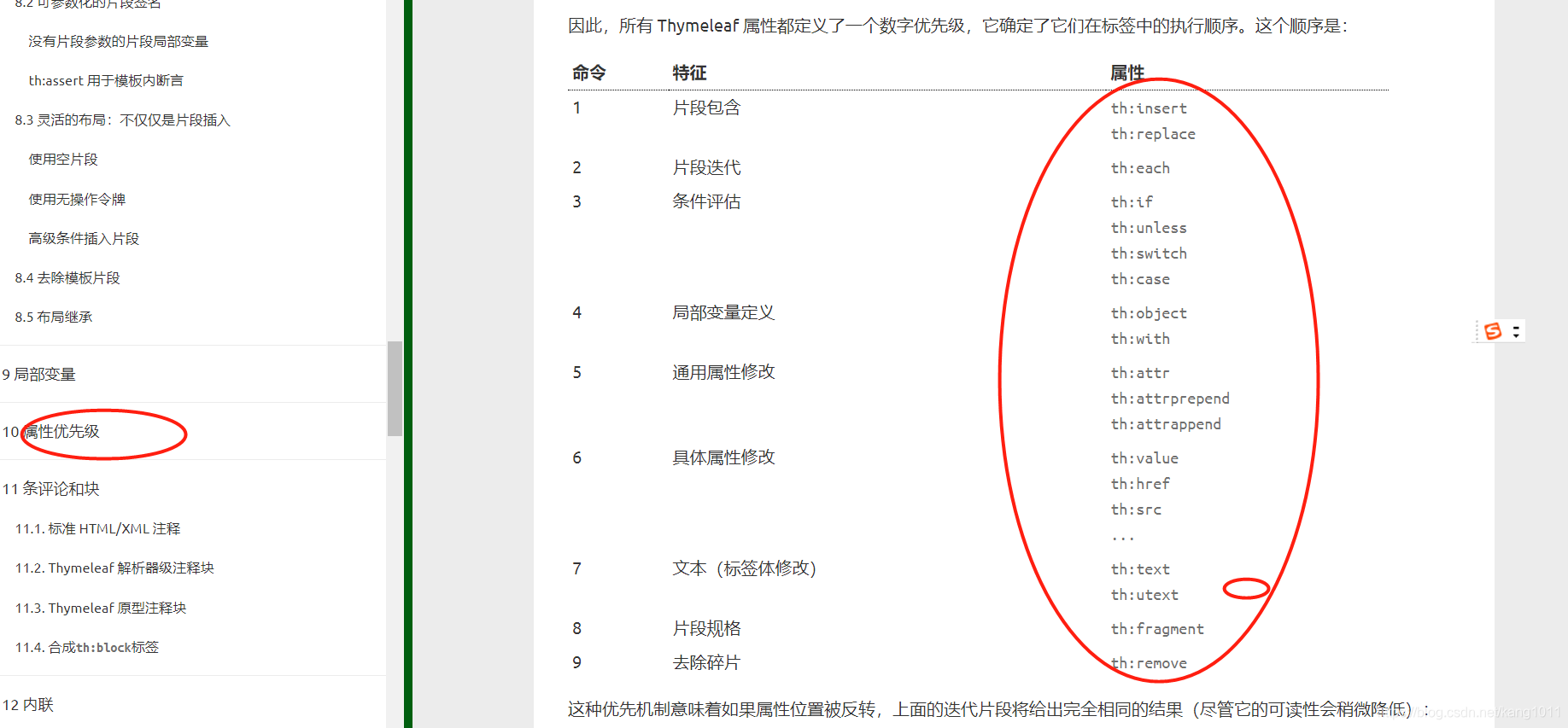Click feature cell 片段迭代
1568x728 pixels.
pos(706,167)
